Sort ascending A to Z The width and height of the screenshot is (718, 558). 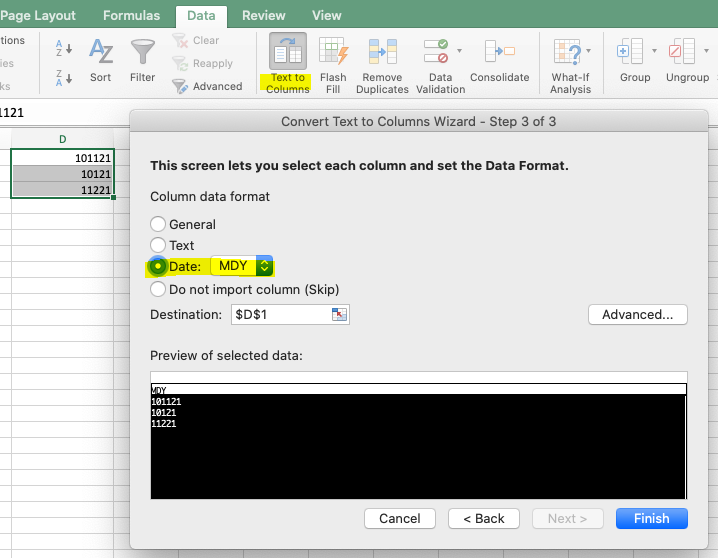tap(64, 48)
